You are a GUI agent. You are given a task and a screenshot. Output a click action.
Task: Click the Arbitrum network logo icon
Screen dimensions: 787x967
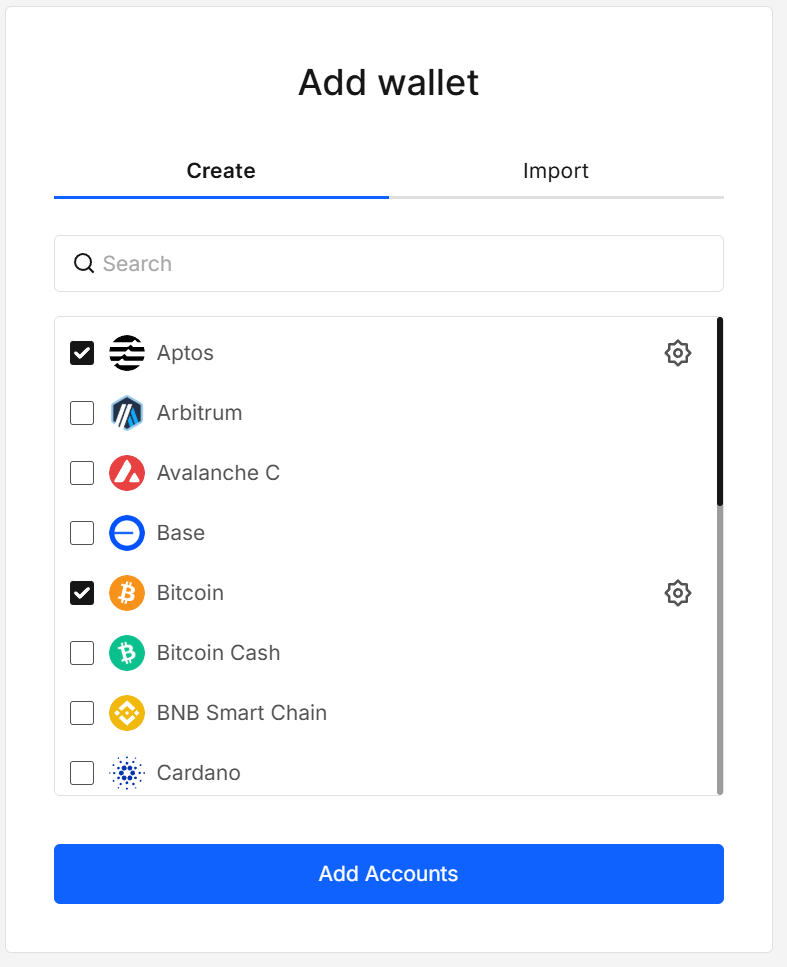point(126,413)
